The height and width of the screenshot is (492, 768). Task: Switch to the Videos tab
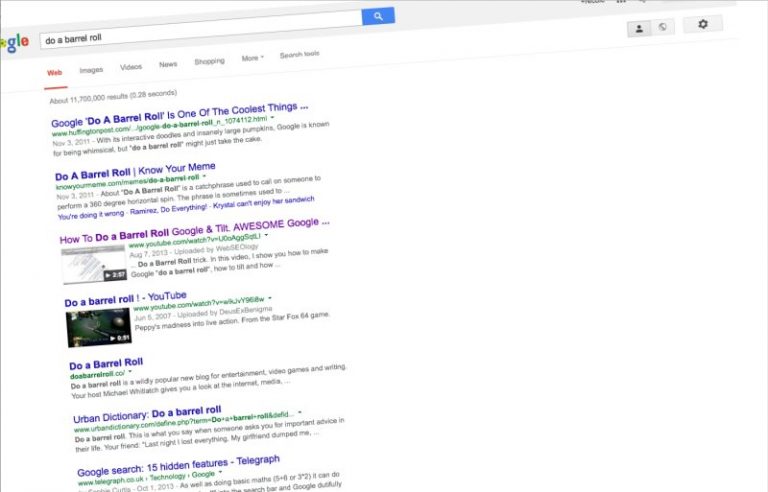click(x=131, y=67)
